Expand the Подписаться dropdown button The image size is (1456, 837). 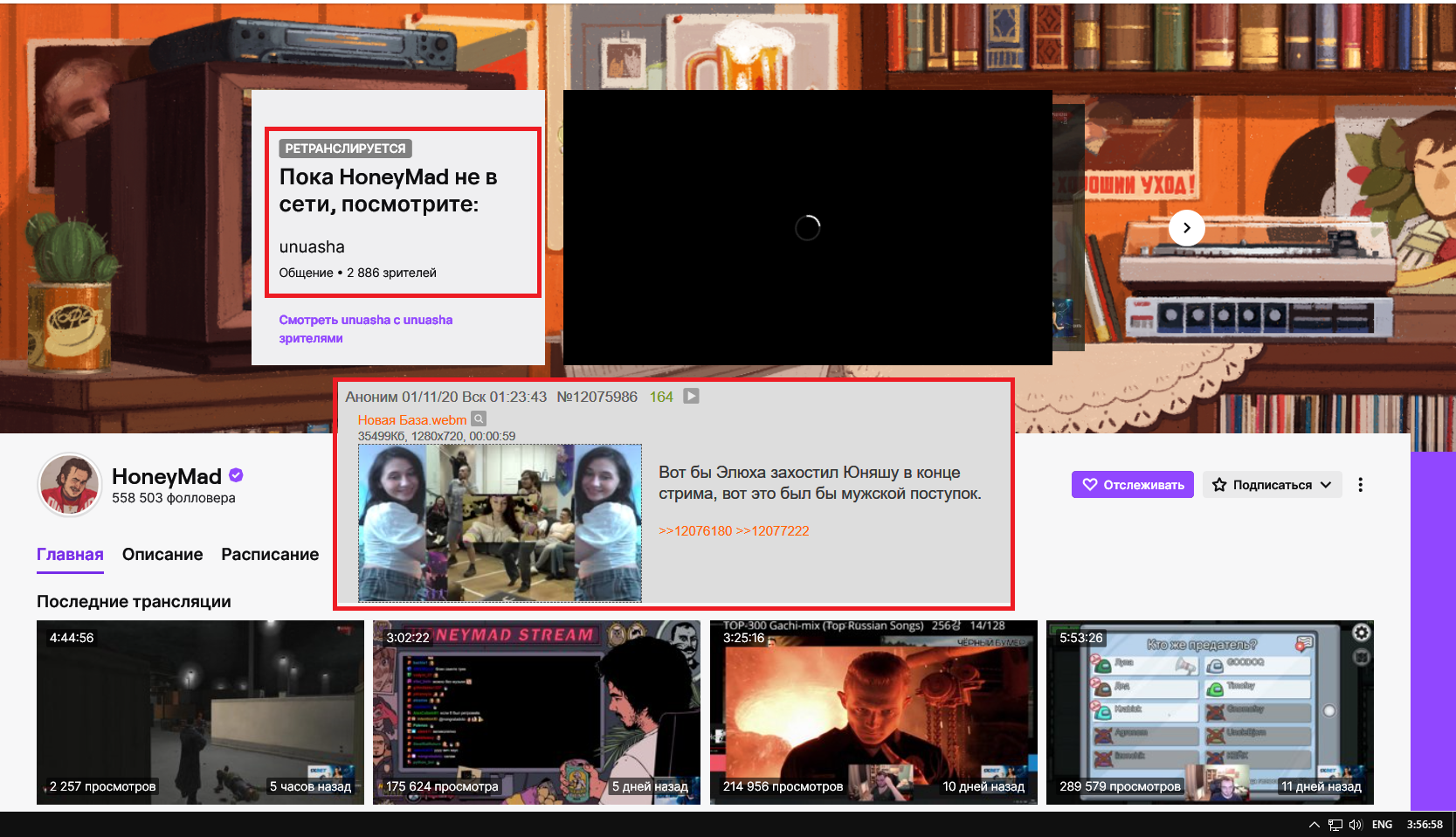[x=1273, y=485]
